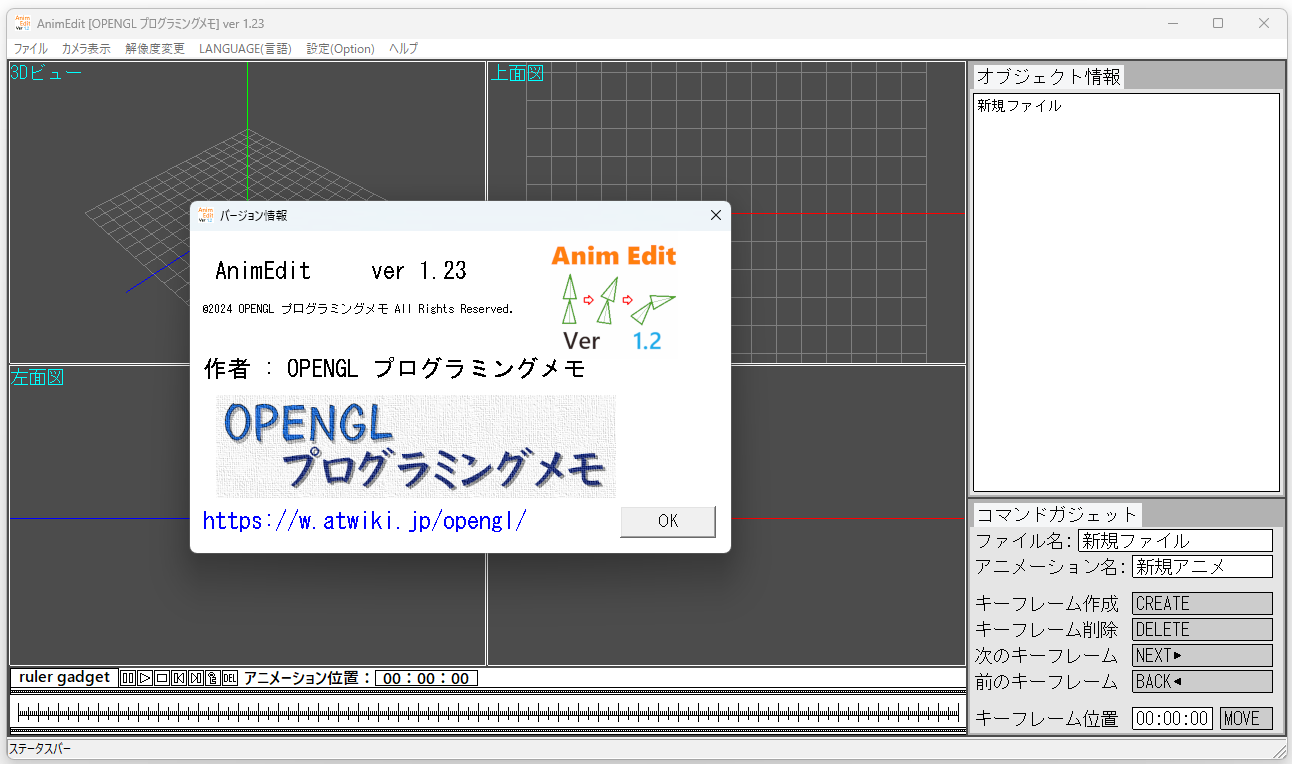Click the NEXT keyframe button
Viewport: 1292px width, 764px height.
click(1201, 656)
